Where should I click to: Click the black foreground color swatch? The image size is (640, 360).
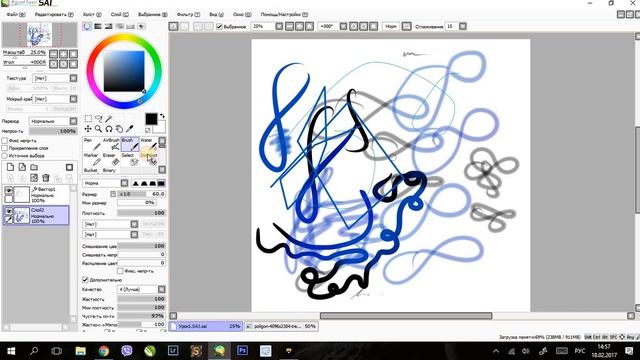pyautogui.click(x=151, y=119)
